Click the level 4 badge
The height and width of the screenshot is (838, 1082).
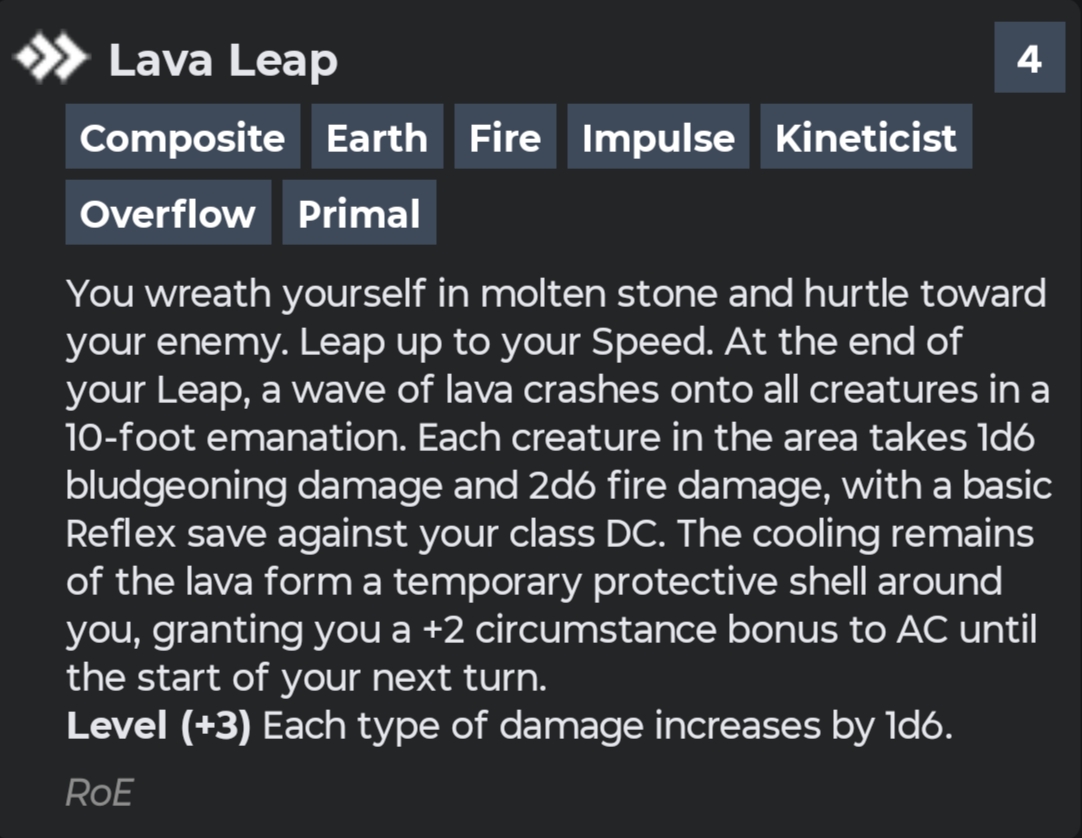[1029, 60]
